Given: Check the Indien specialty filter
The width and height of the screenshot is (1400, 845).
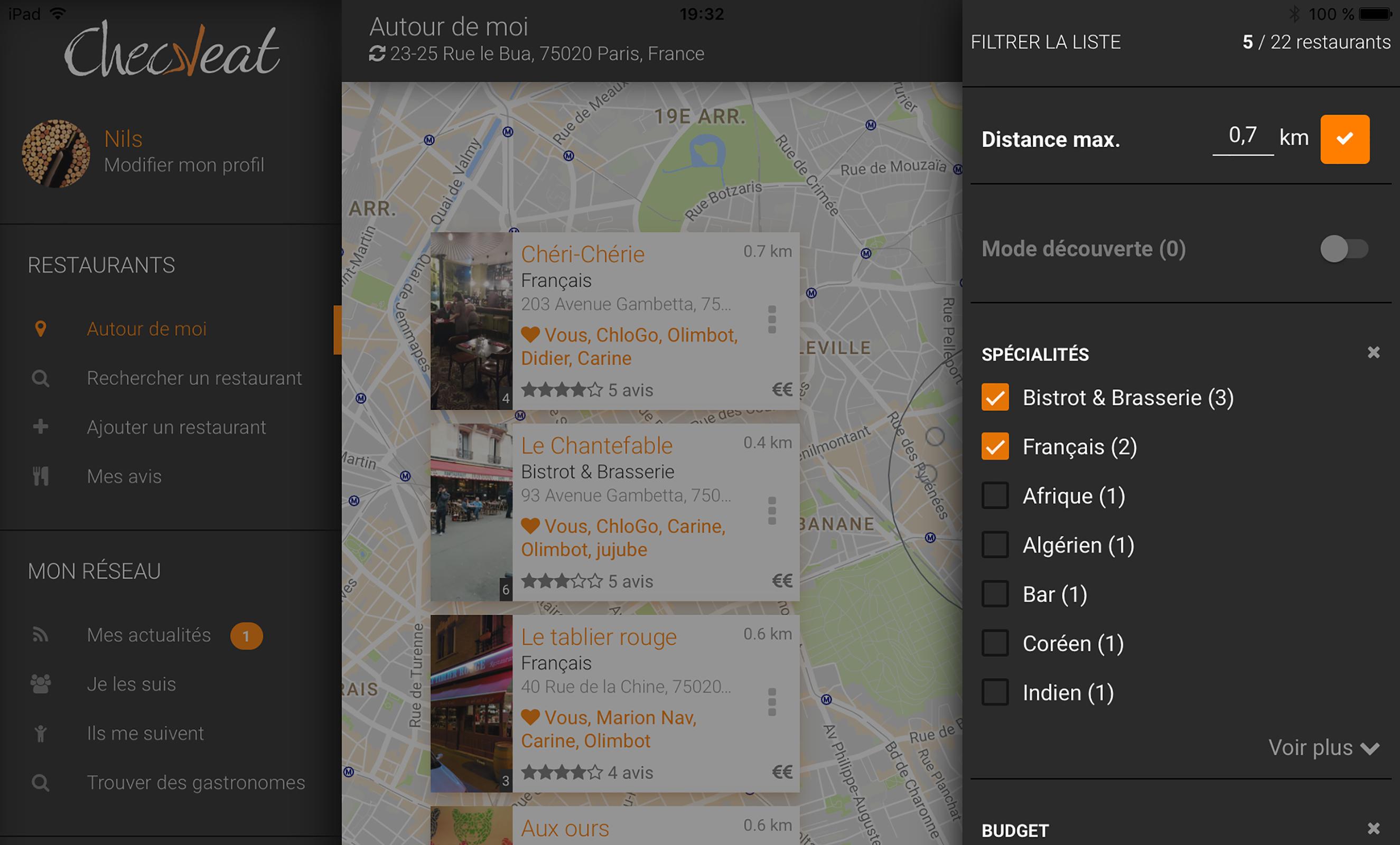Looking at the screenshot, I should (x=995, y=692).
